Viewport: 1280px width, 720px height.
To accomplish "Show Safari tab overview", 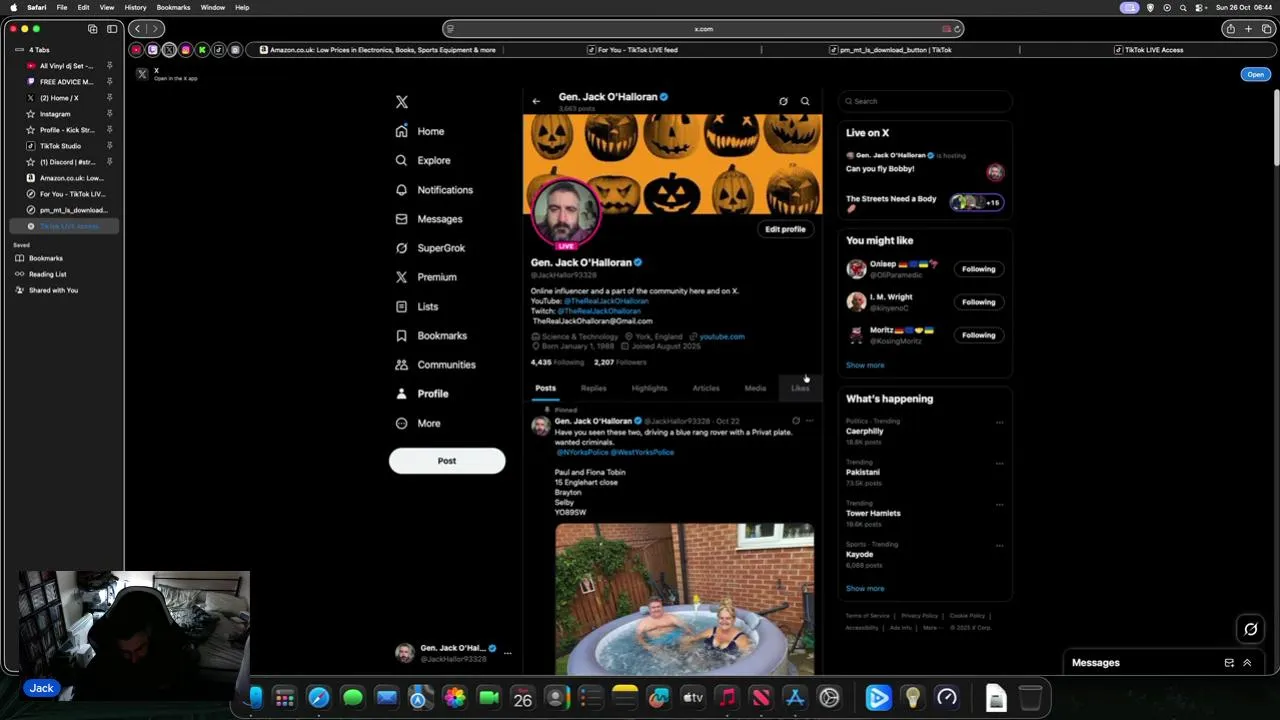I will click(1266, 29).
